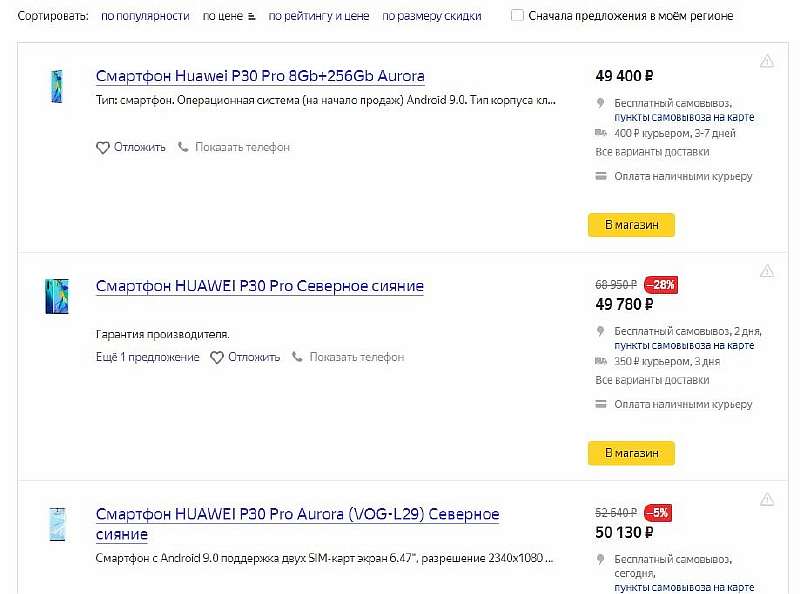800x594 pixels.
Task: Click heart icon to save first offer
Action: tap(102, 148)
